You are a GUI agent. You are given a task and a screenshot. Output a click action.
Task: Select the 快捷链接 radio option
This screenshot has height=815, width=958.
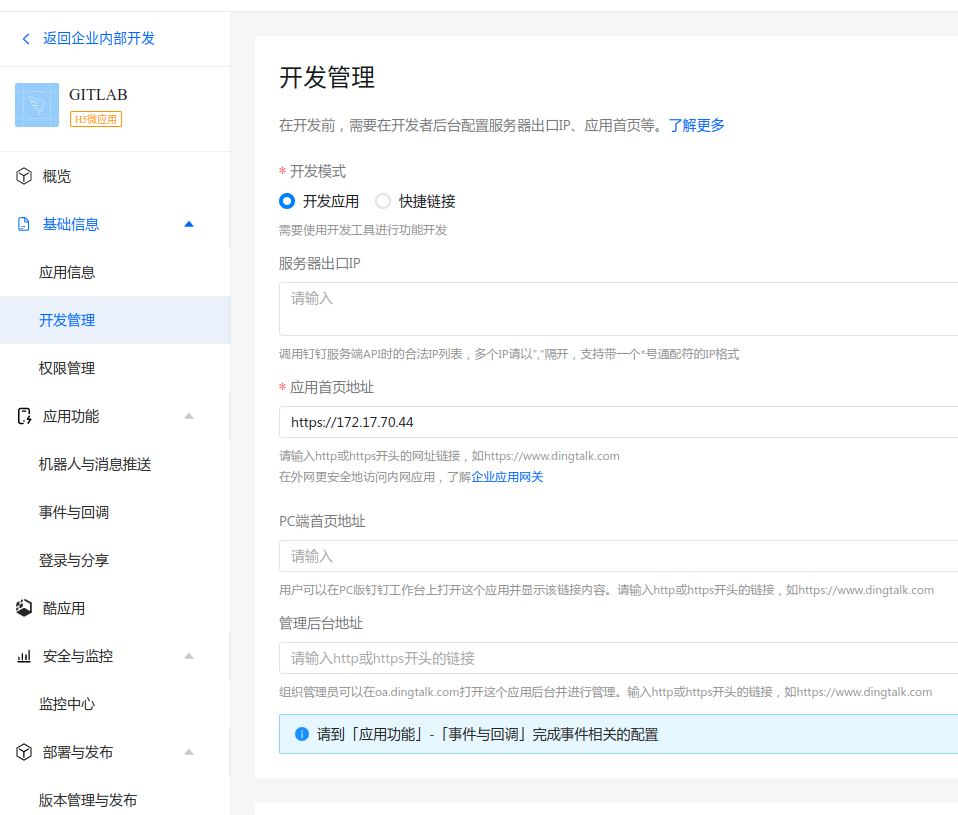383,201
